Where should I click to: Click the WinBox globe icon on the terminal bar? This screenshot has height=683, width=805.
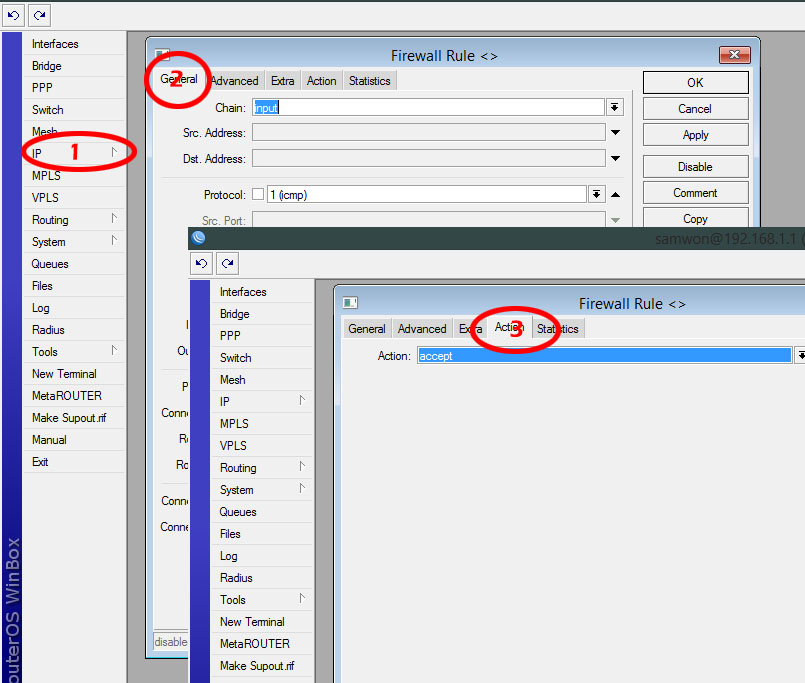[x=198, y=238]
